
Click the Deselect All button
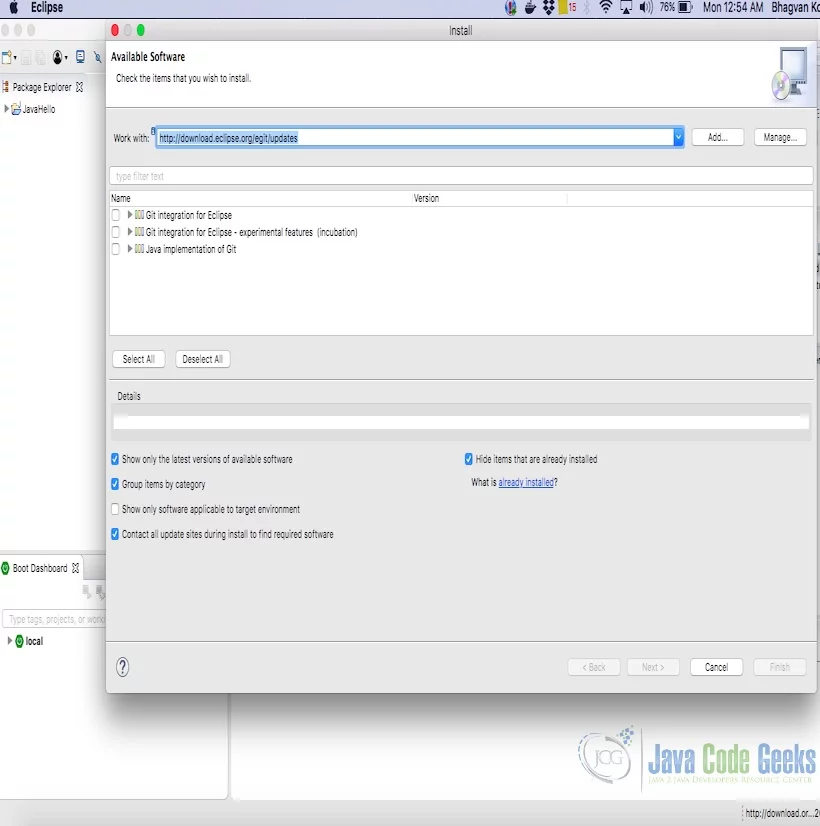click(203, 359)
